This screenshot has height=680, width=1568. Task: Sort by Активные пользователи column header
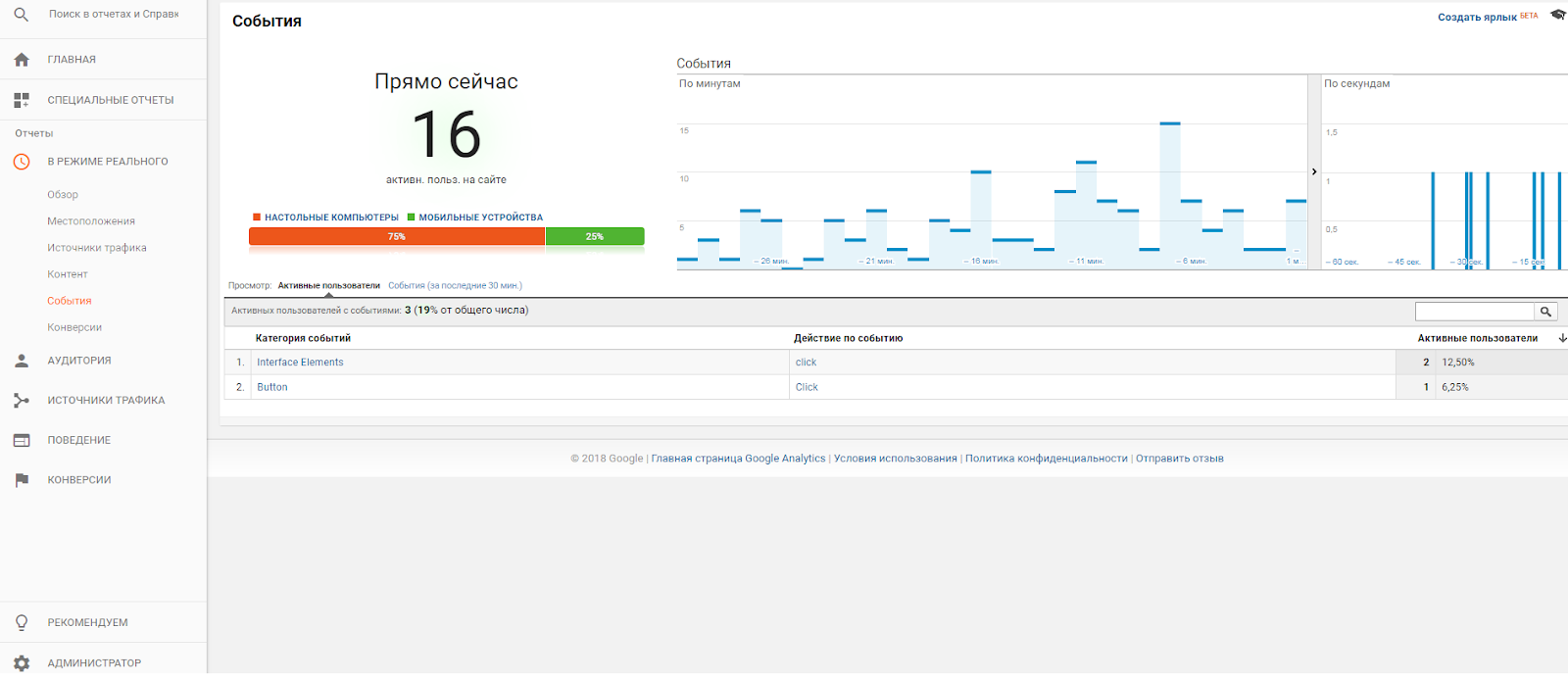point(1477,338)
